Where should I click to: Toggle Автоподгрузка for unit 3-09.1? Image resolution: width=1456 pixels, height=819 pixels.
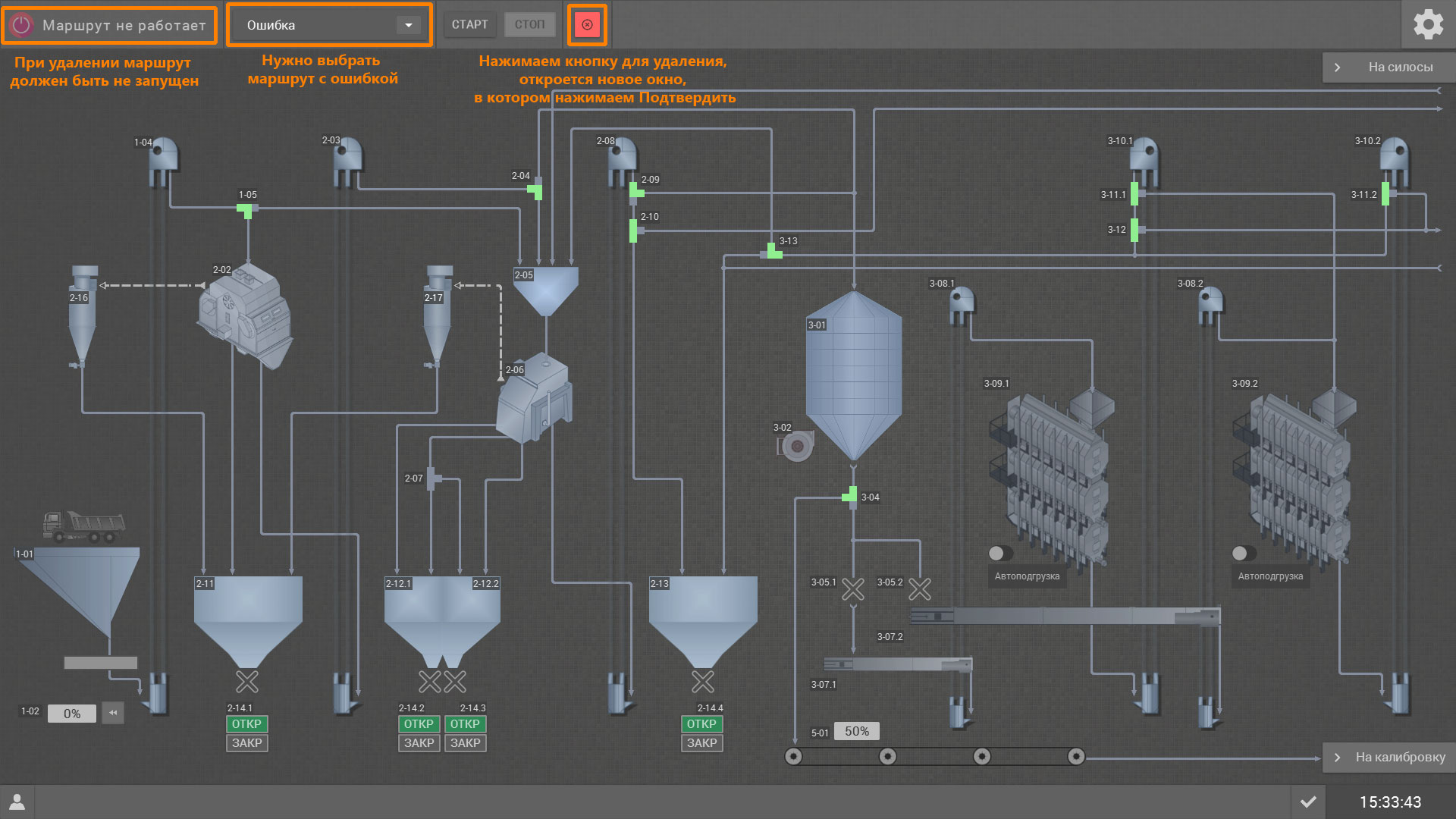pos(1000,553)
